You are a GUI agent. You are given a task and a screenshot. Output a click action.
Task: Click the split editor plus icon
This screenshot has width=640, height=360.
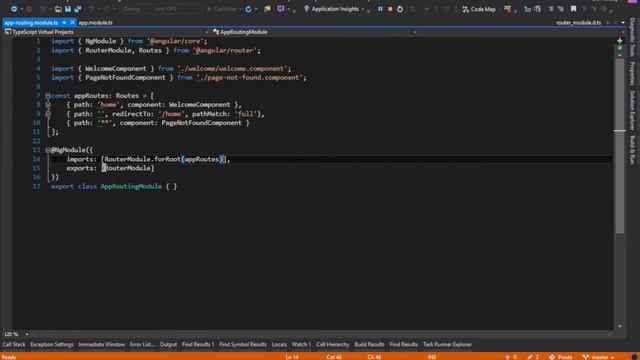[620, 41]
